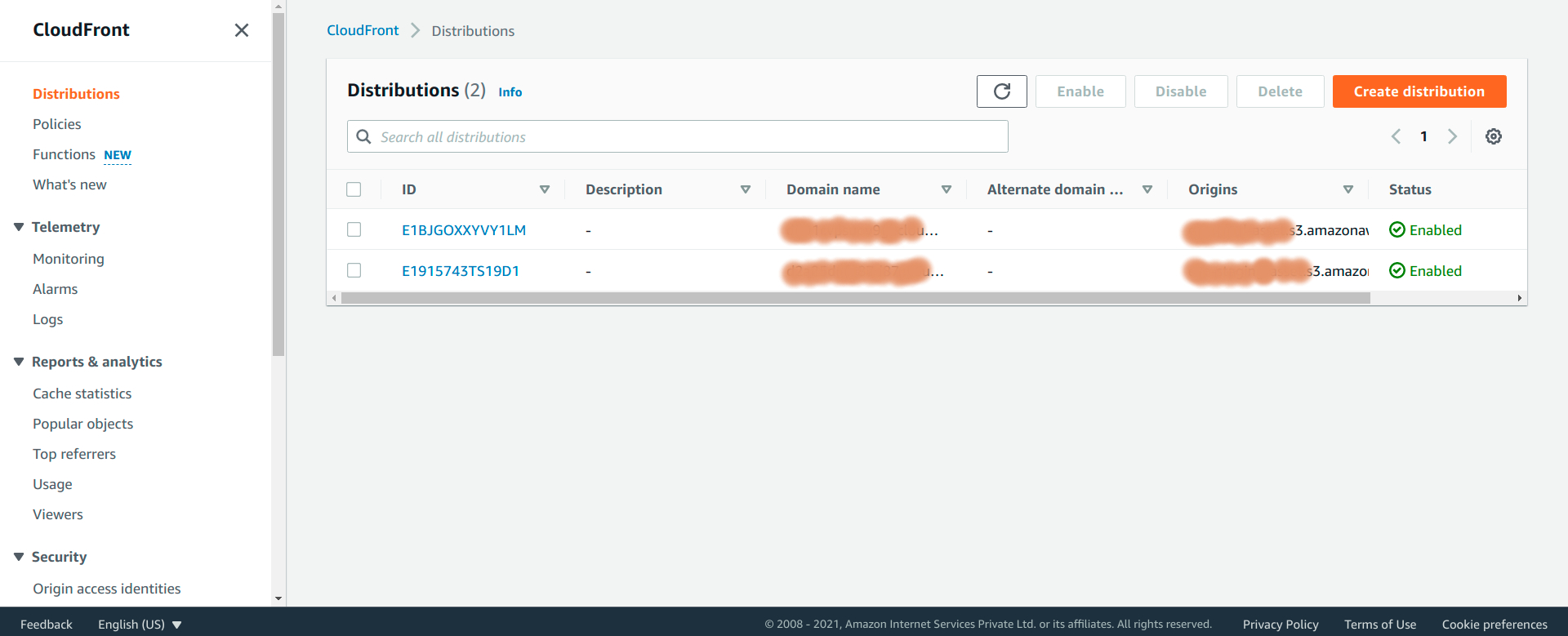The width and height of the screenshot is (1568, 636).
Task: Open Cache statistics report
Action: click(82, 394)
